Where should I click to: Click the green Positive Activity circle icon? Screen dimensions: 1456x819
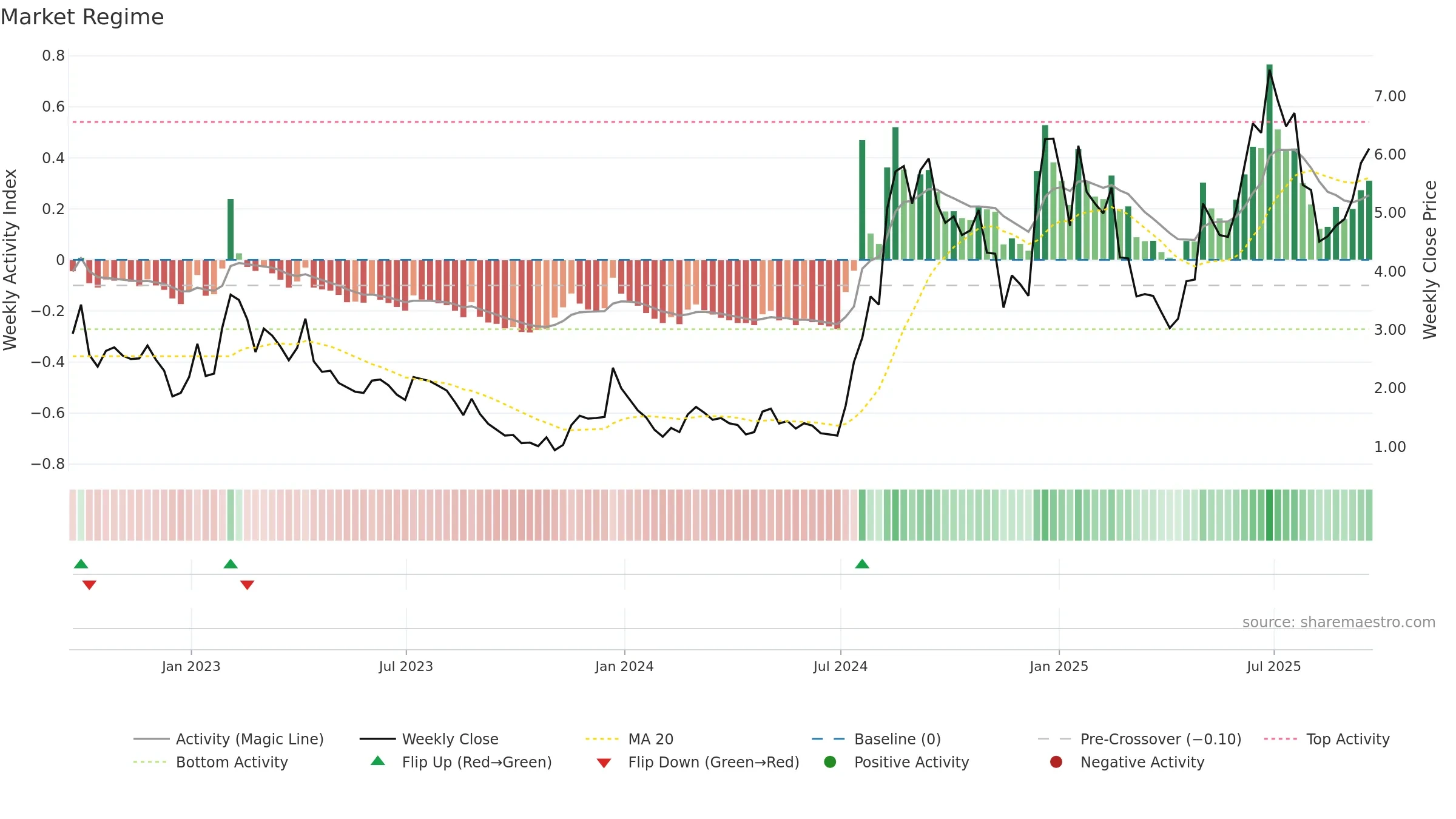coord(830,762)
